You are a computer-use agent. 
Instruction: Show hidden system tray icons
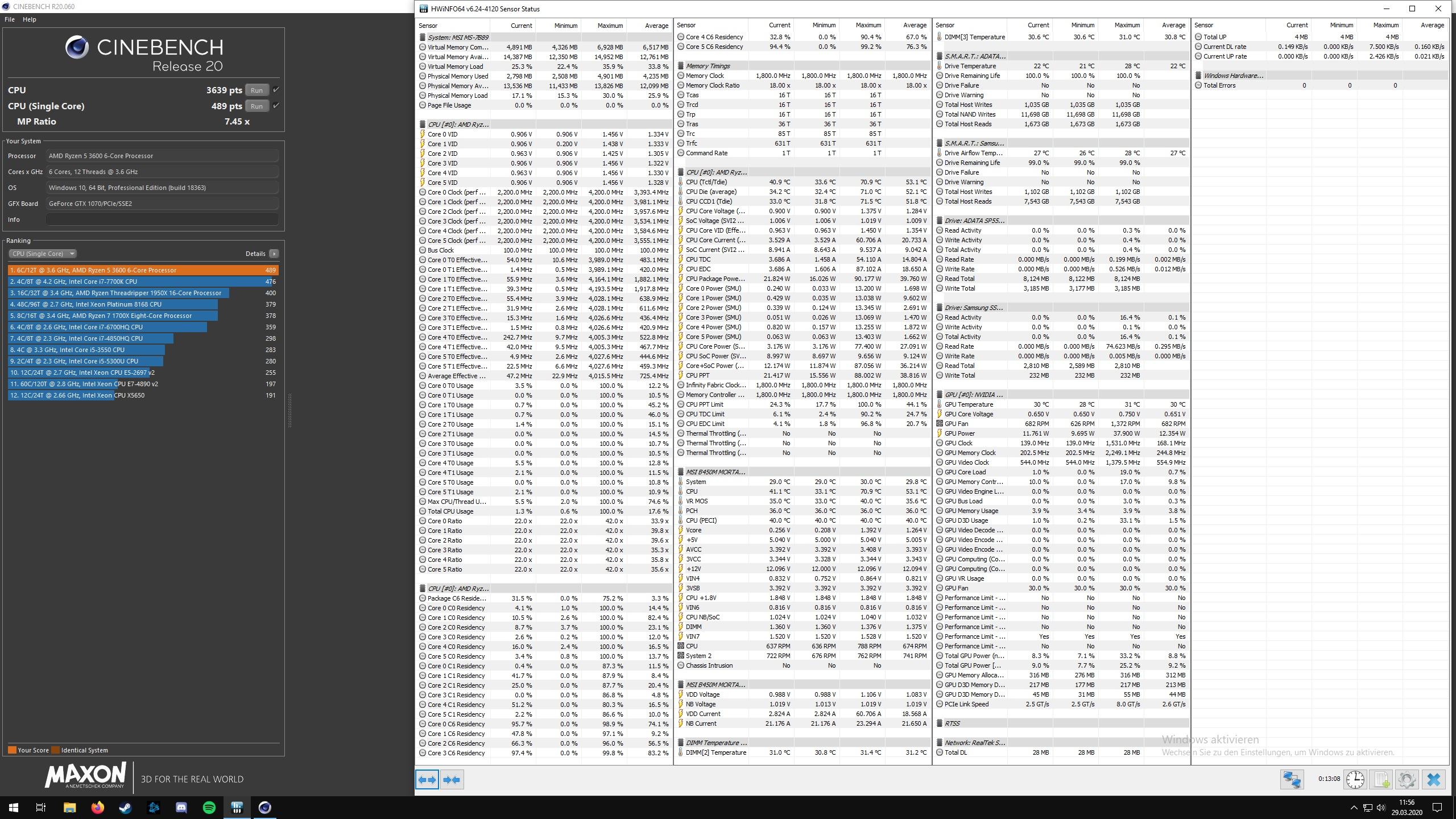[1354, 807]
